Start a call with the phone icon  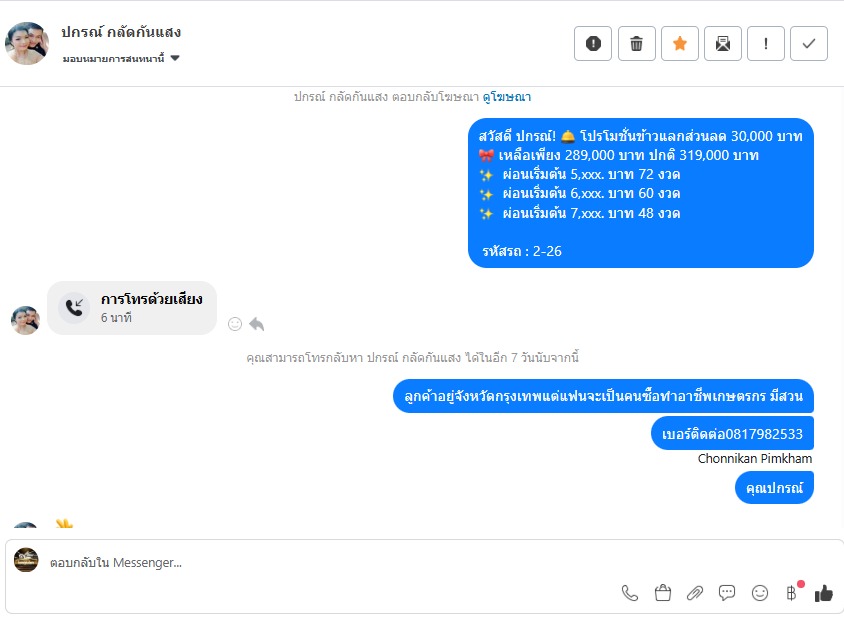pos(630,593)
